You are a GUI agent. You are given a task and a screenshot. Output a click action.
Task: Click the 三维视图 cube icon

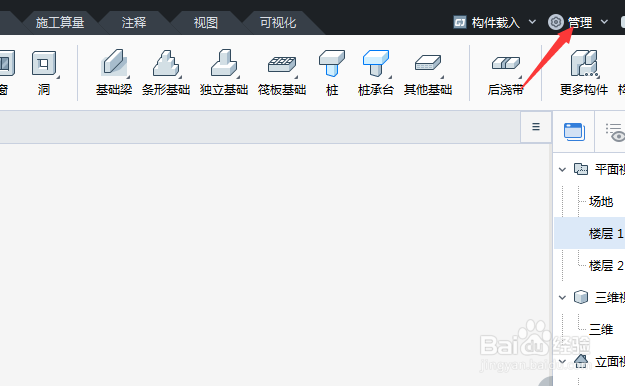pyautogui.click(x=581, y=297)
